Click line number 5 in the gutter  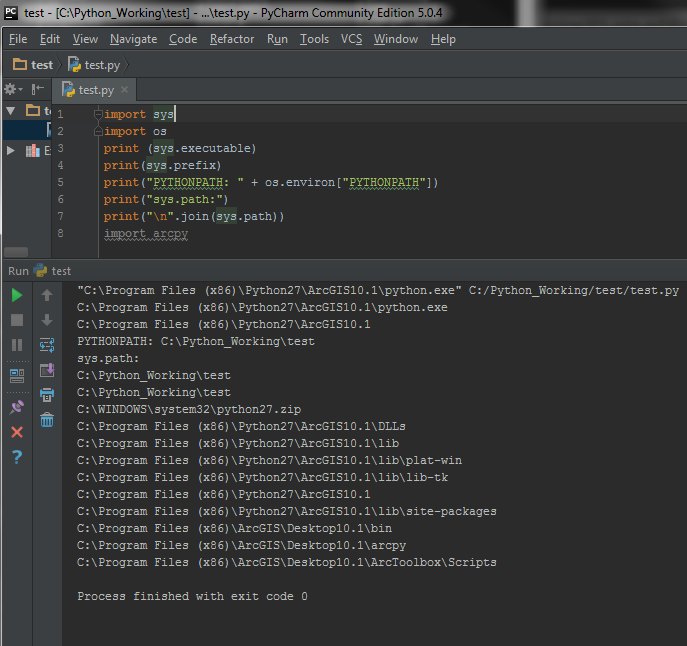tap(60, 182)
